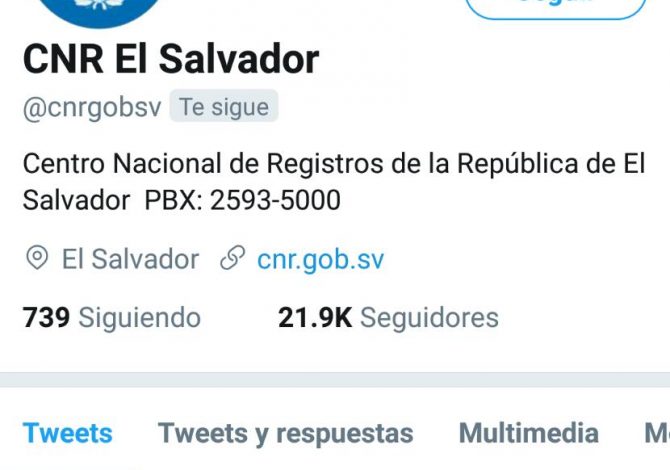Tap the 21.9K followers count number

(x=315, y=318)
